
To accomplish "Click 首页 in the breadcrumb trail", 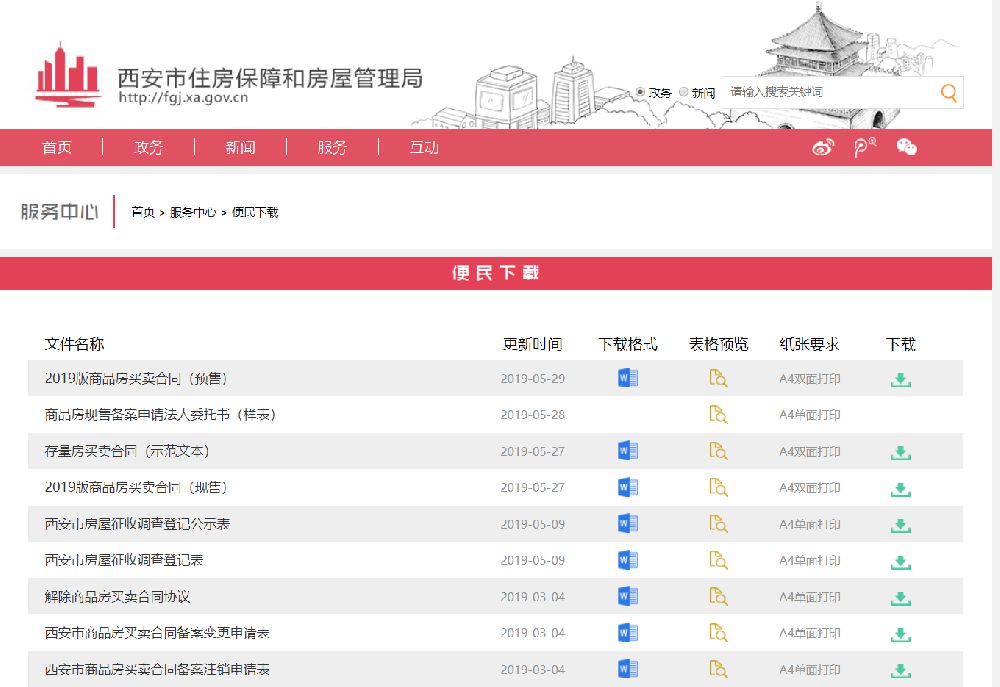I will pos(143,212).
